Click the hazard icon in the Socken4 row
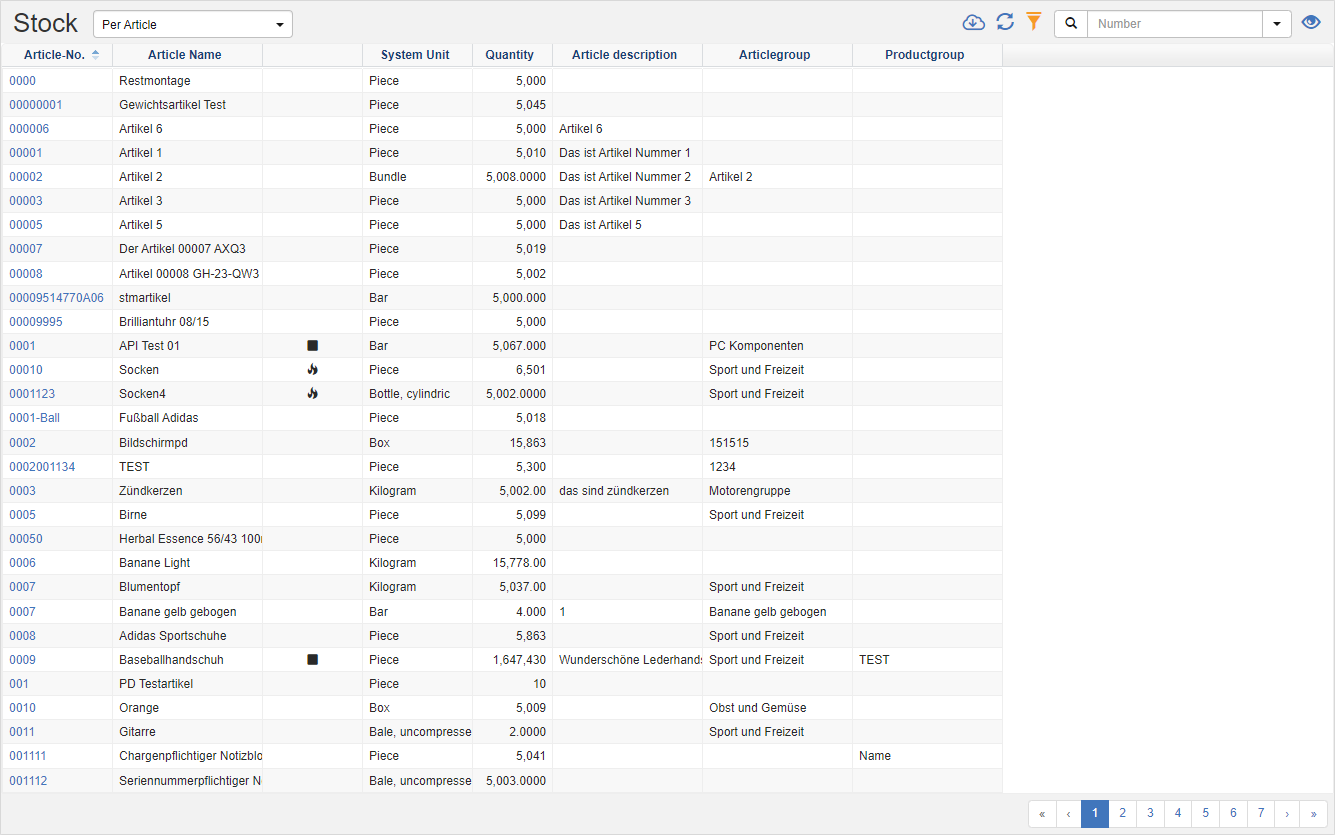The image size is (1335, 835). pyautogui.click(x=313, y=393)
